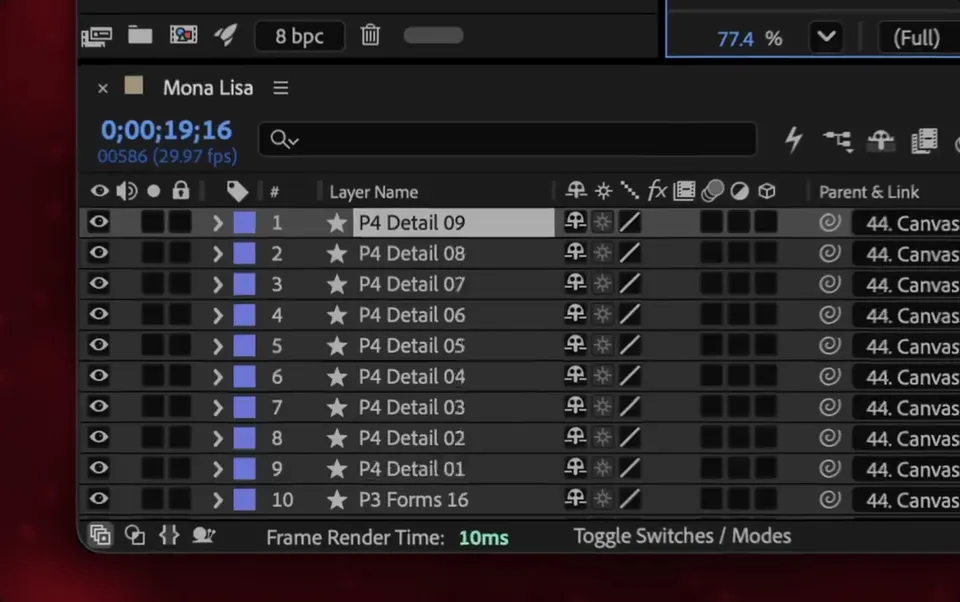Toggle continuously rasterize on P4 Detail 04
Screen dimensions: 960x602
coord(602,376)
